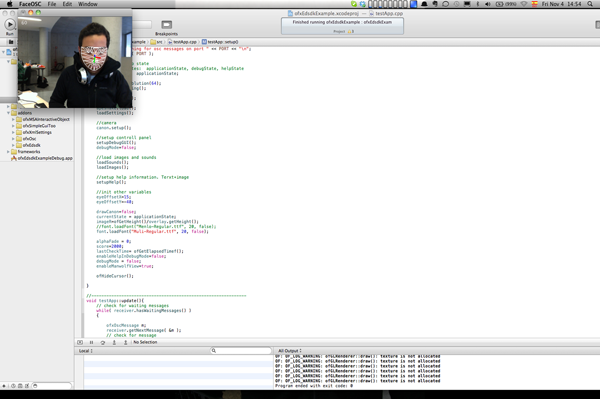Click the hide debug area button
The width and height of the screenshot is (600, 399).
80,342
